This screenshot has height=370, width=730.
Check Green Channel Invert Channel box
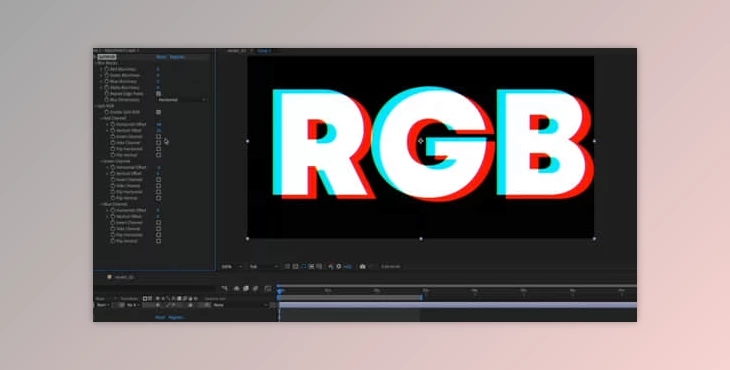click(158, 180)
